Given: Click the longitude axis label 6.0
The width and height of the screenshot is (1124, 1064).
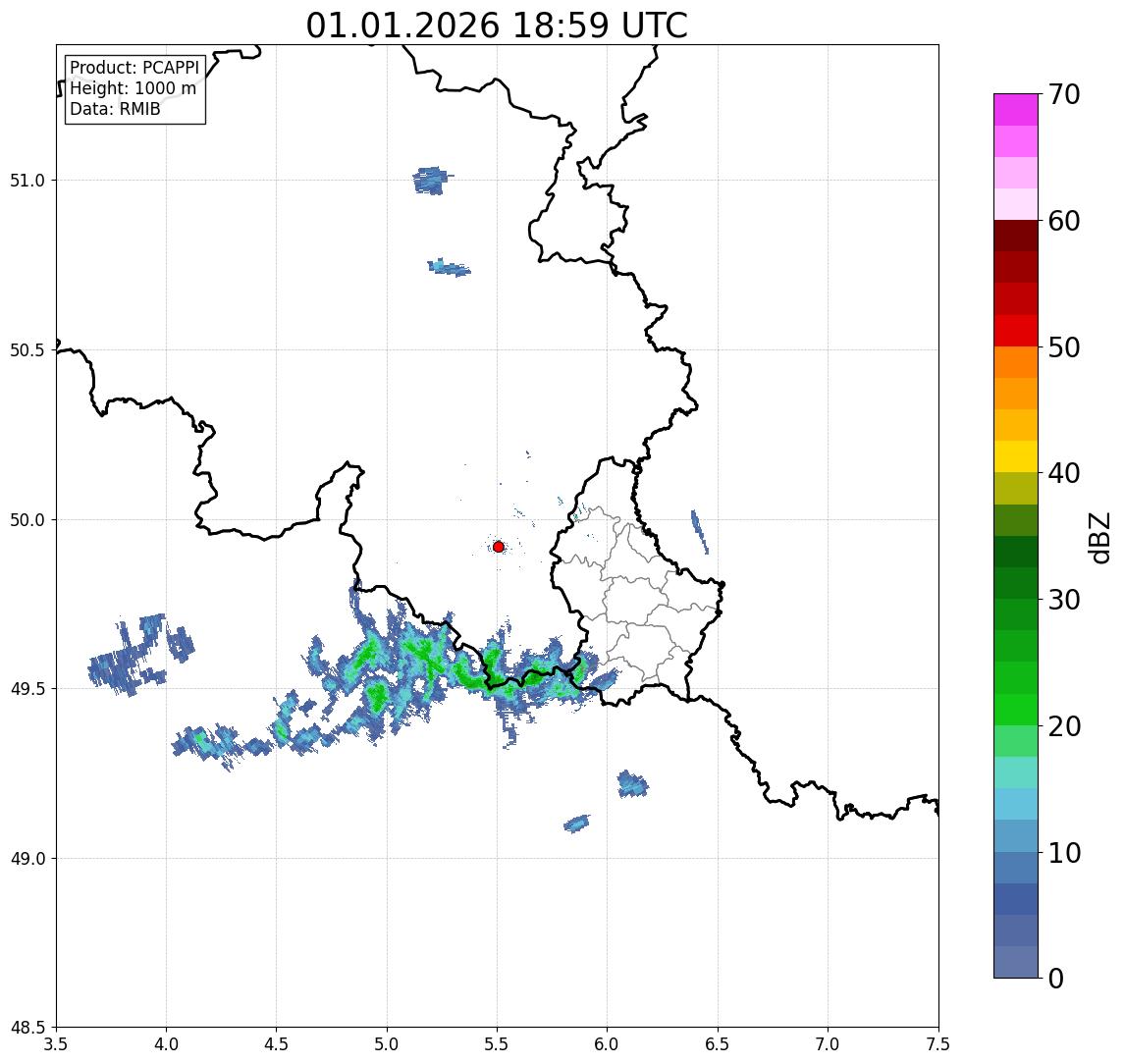Looking at the screenshot, I should (x=608, y=1044).
